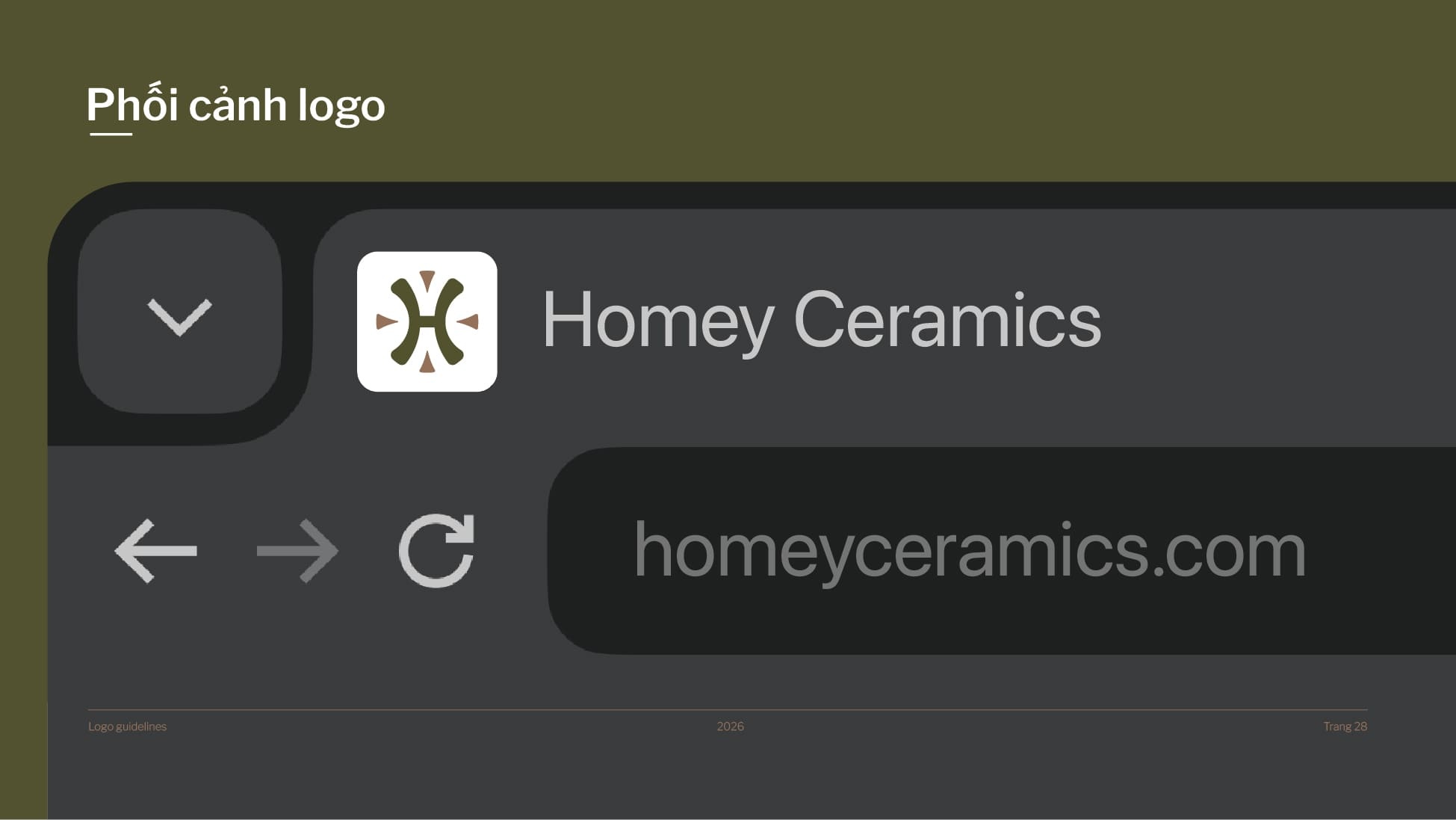
Task: Click the word "Ceramics" in the tab title
Action: 947,320
